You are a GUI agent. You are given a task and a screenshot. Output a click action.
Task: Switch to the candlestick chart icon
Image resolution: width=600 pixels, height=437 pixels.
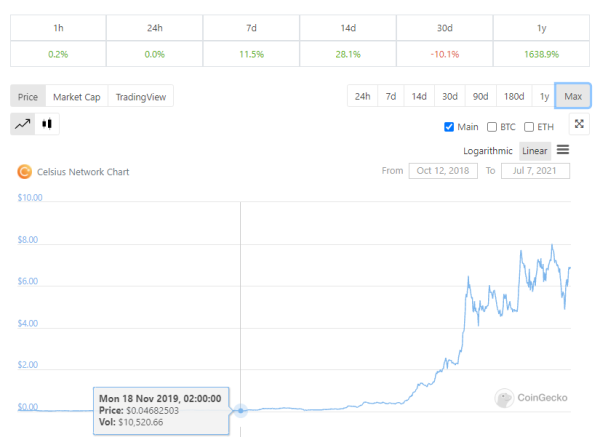[x=47, y=124]
